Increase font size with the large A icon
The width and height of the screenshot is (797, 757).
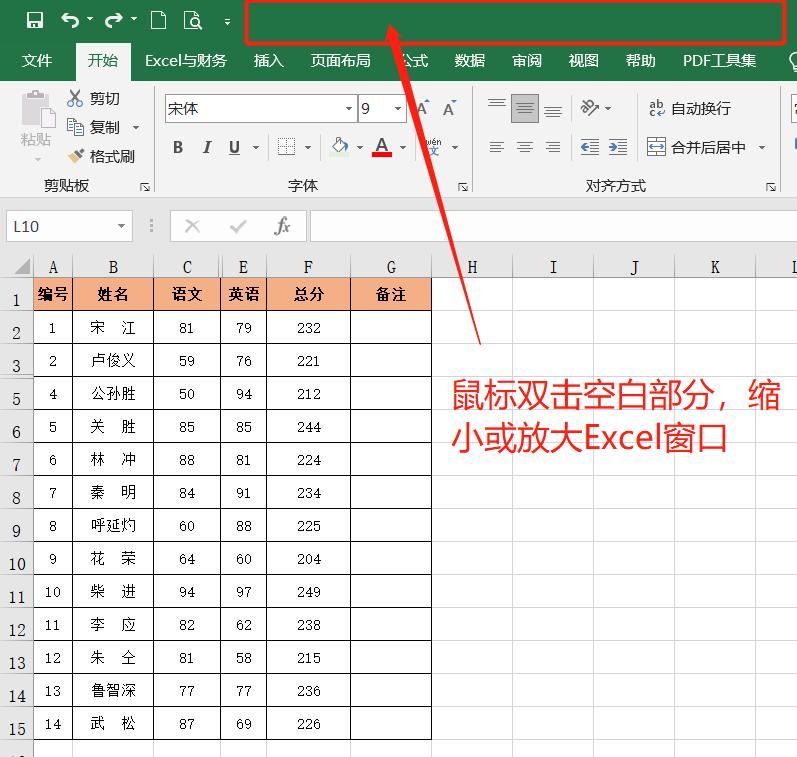point(422,108)
